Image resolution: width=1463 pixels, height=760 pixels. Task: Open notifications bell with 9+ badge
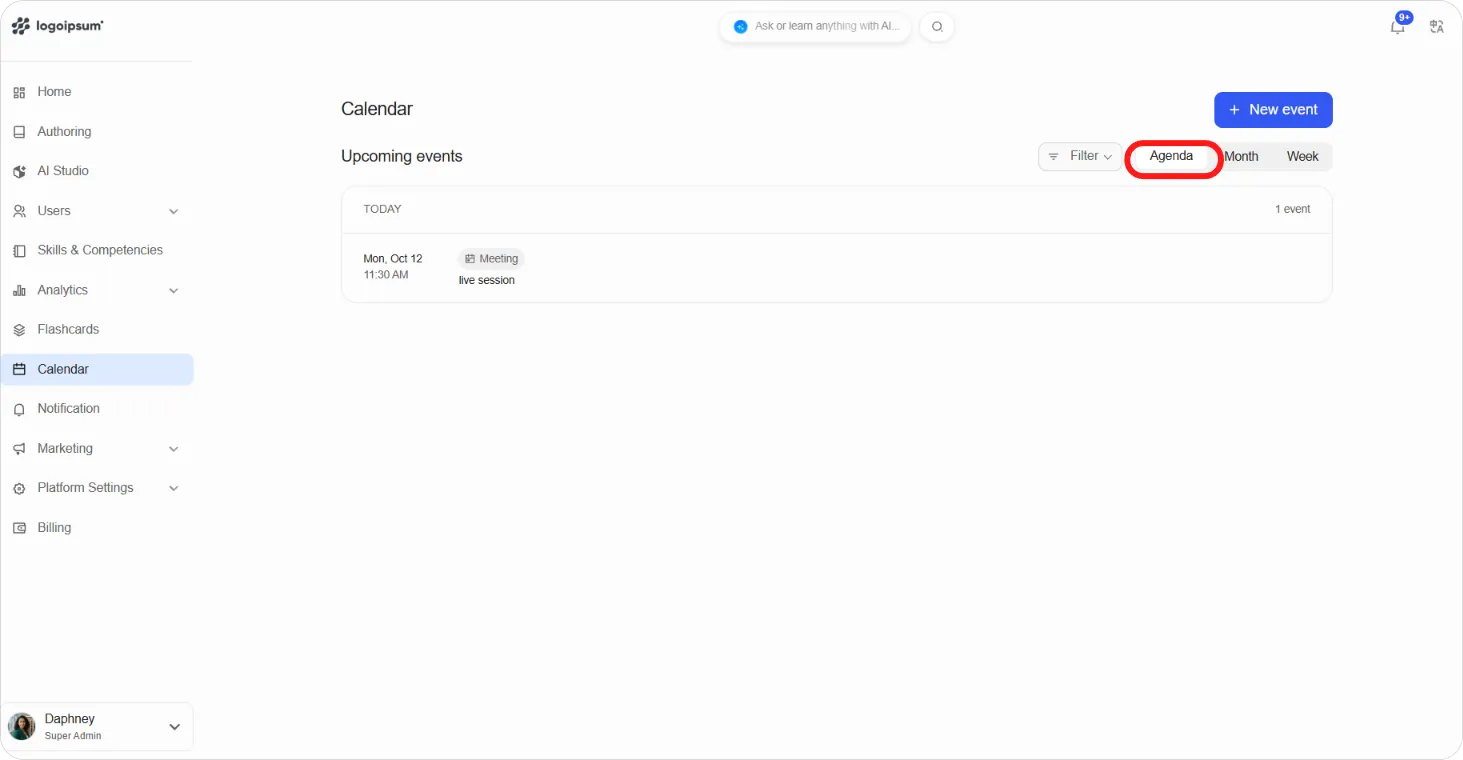pos(1399,25)
